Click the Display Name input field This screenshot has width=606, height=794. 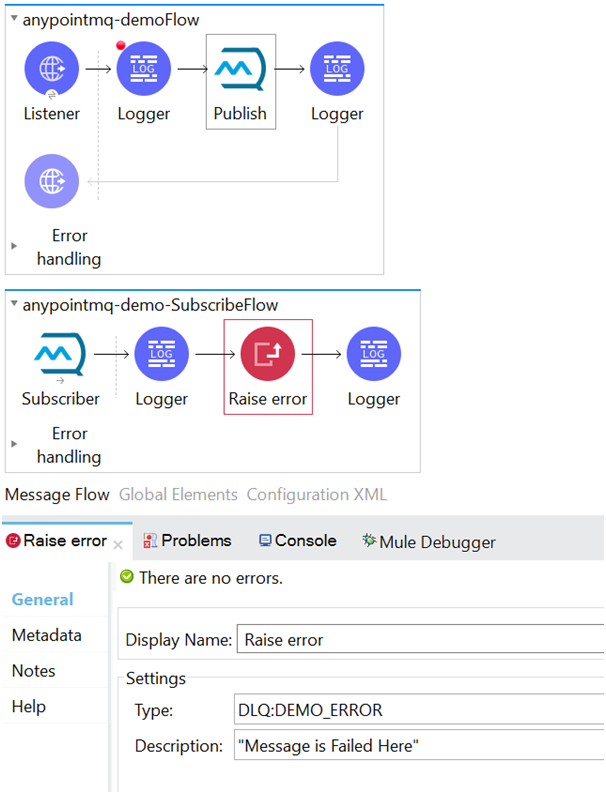pyautogui.click(x=420, y=640)
